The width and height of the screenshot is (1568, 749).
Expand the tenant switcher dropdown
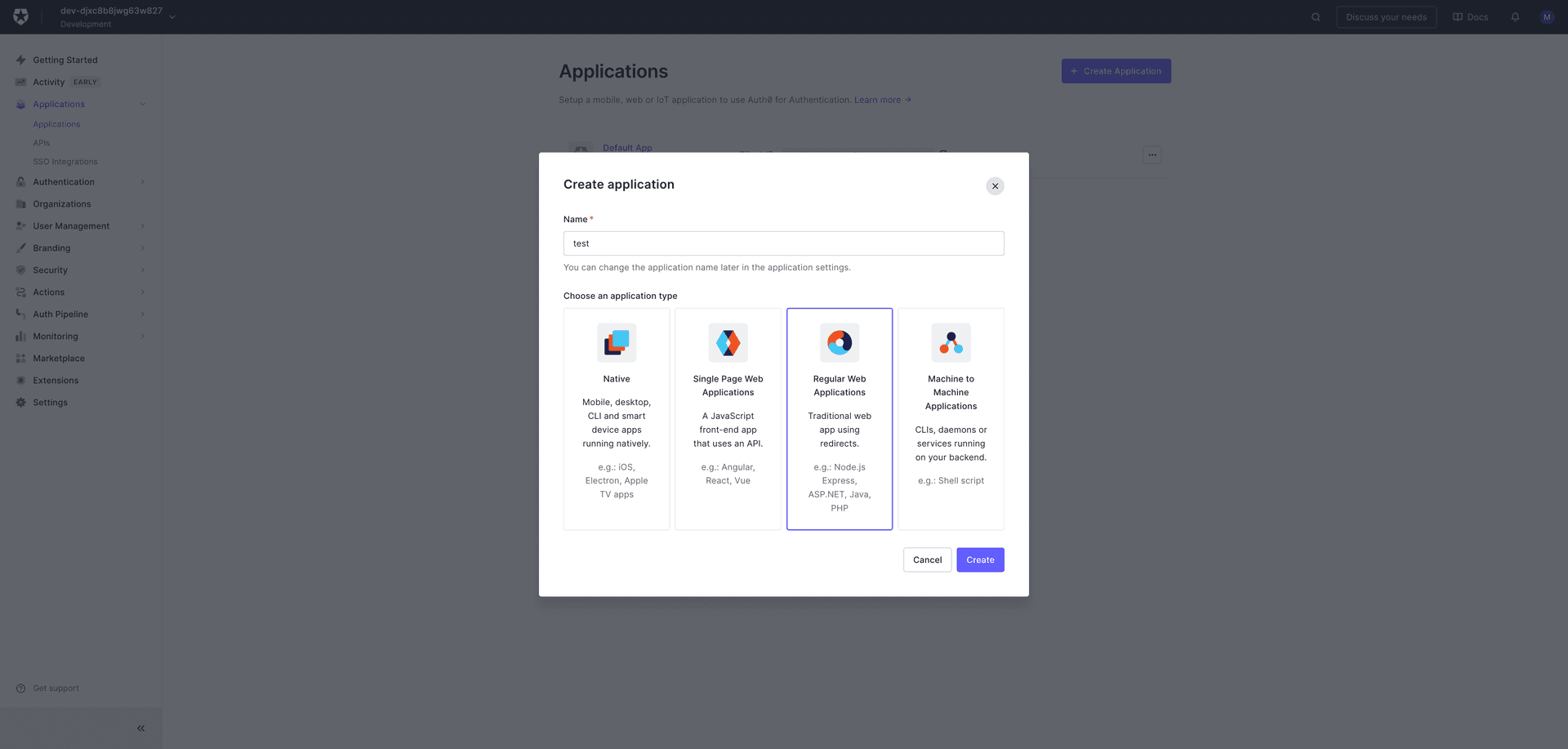(172, 17)
